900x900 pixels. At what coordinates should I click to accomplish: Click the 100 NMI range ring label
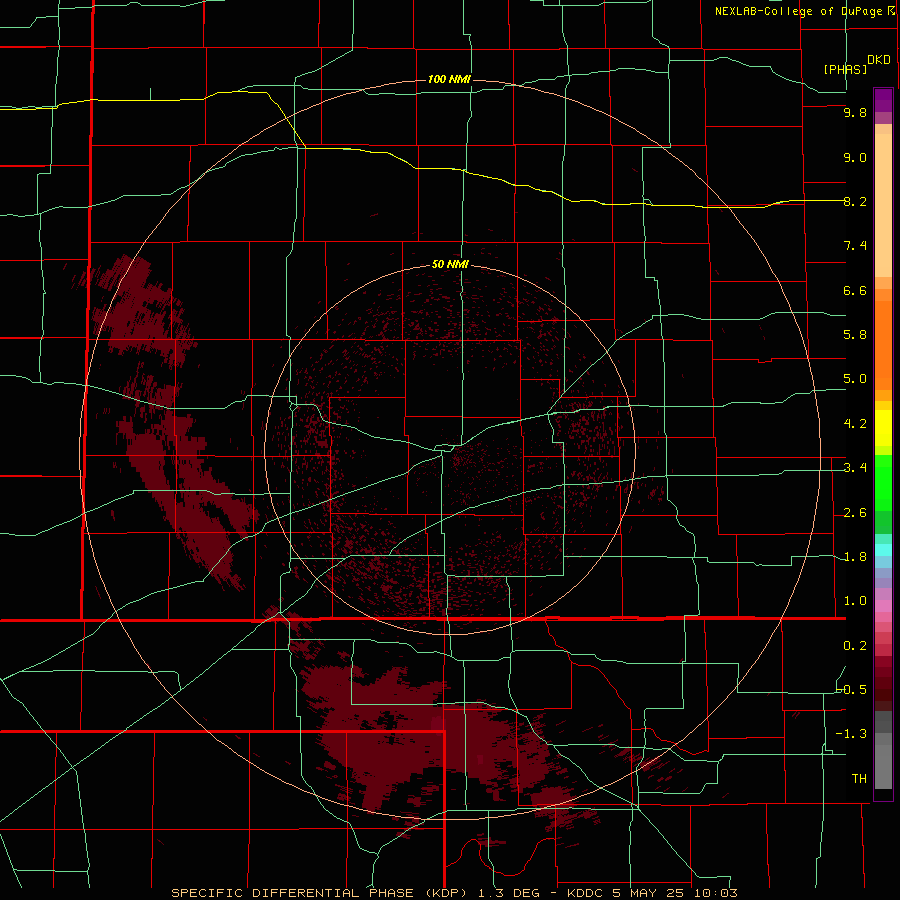click(449, 79)
